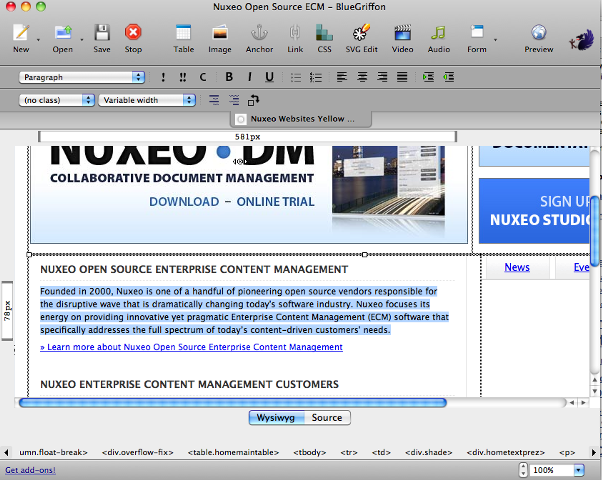
Task: Click the DOWNLOAD link
Action: coord(184,202)
